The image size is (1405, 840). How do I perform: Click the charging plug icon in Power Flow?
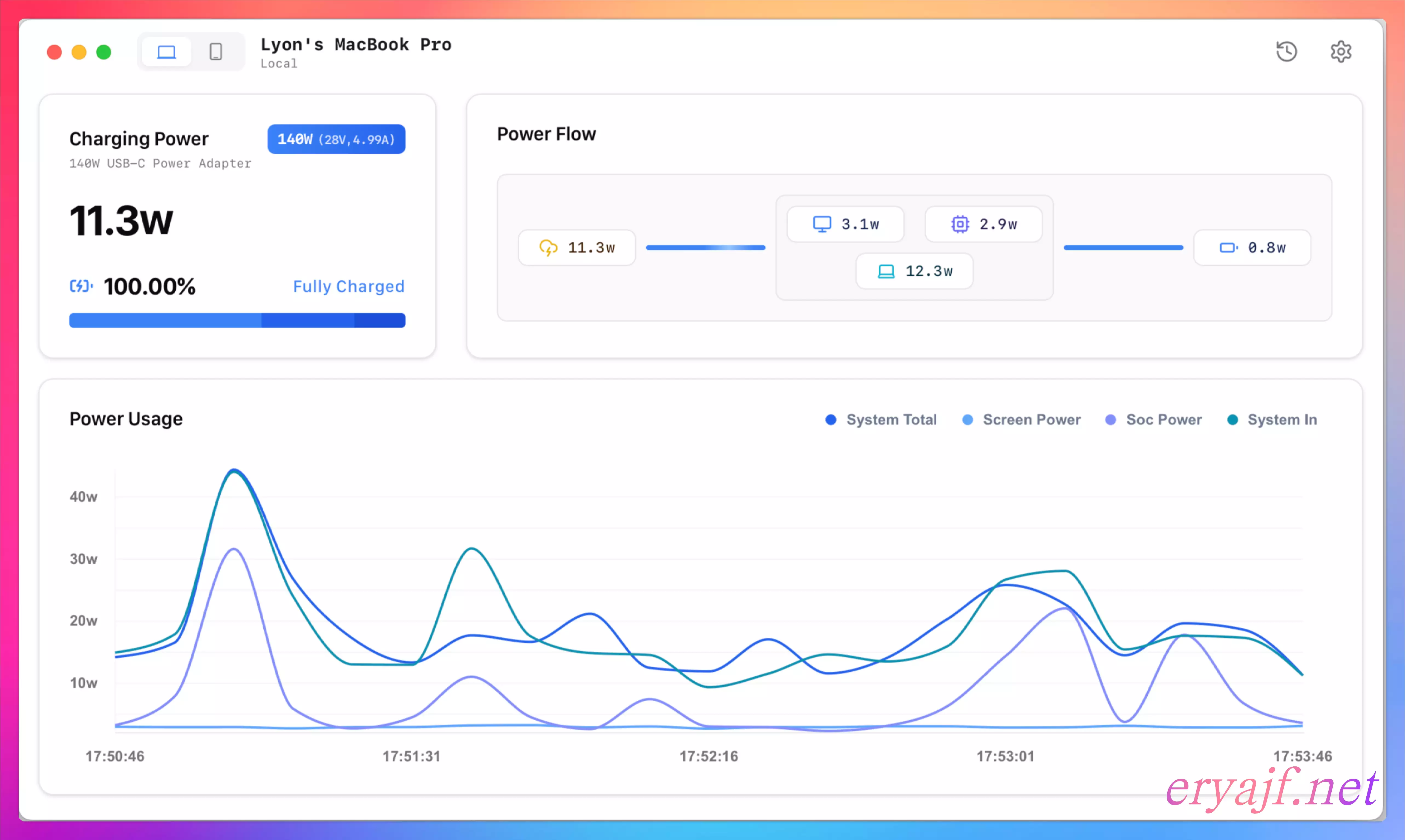(x=548, y=248)
